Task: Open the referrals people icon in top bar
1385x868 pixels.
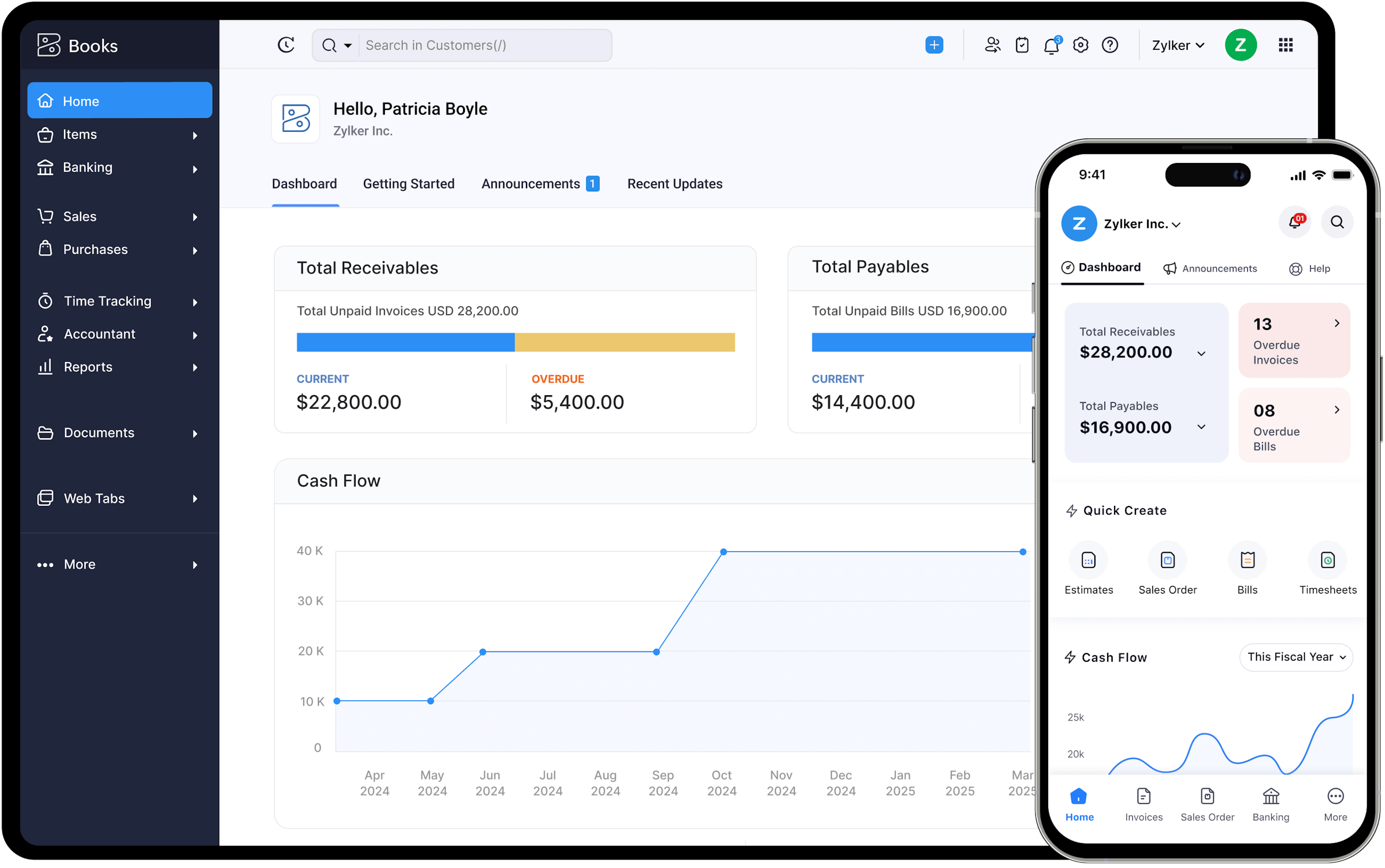Action: point(992,45)
